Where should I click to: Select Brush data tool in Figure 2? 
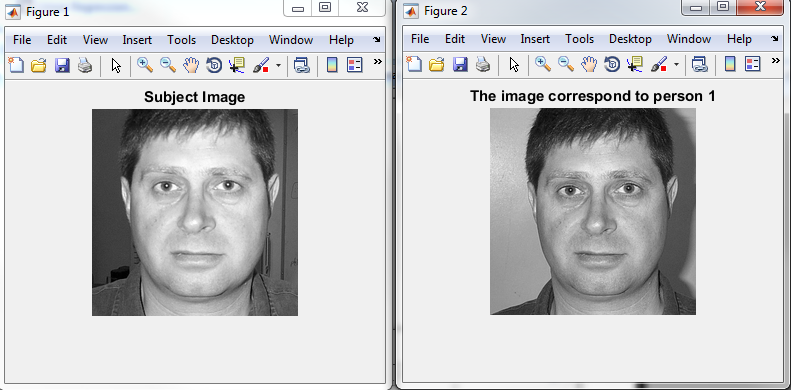[x=660, y=64]
